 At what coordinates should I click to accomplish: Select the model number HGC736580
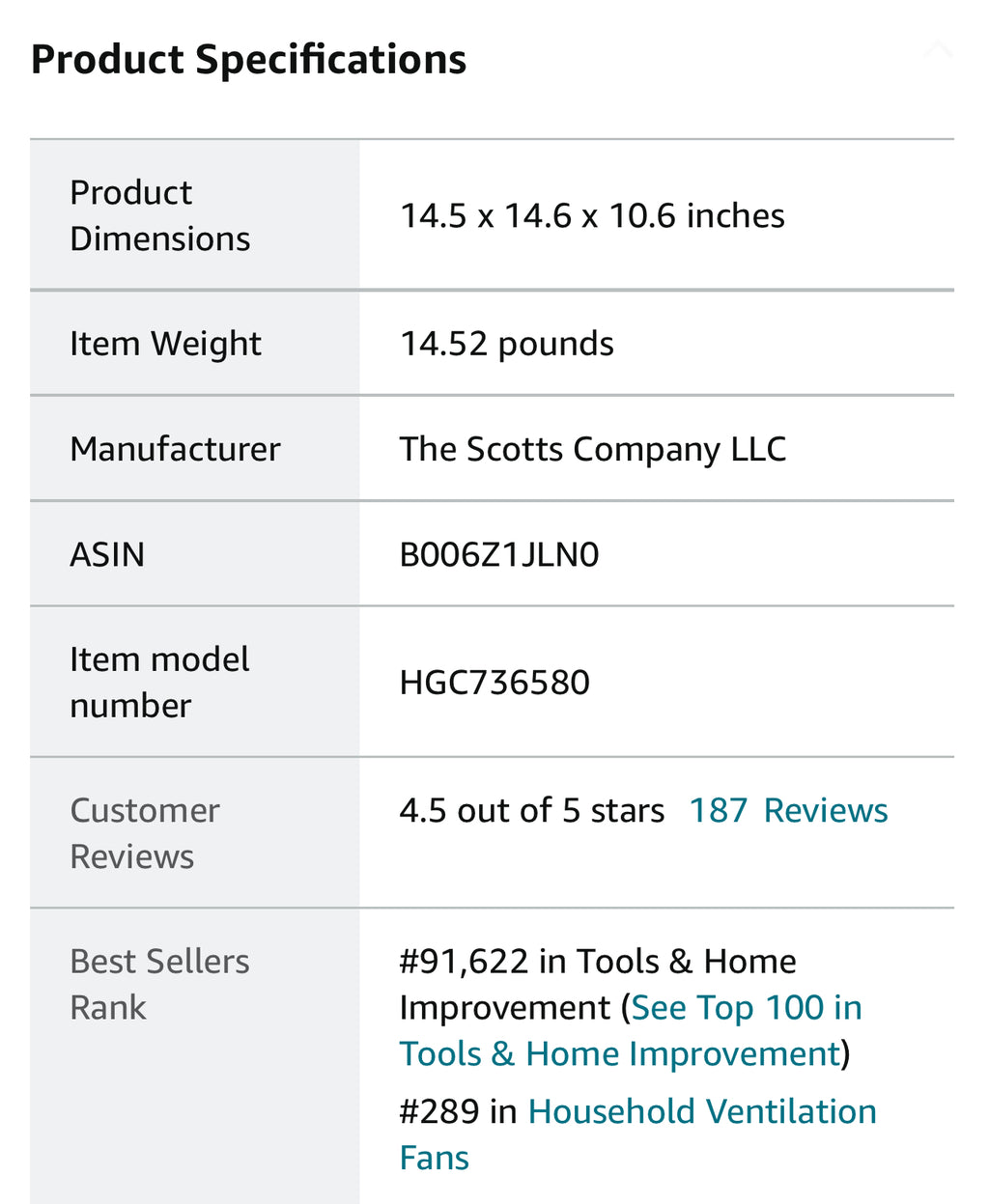coord(494,683)
